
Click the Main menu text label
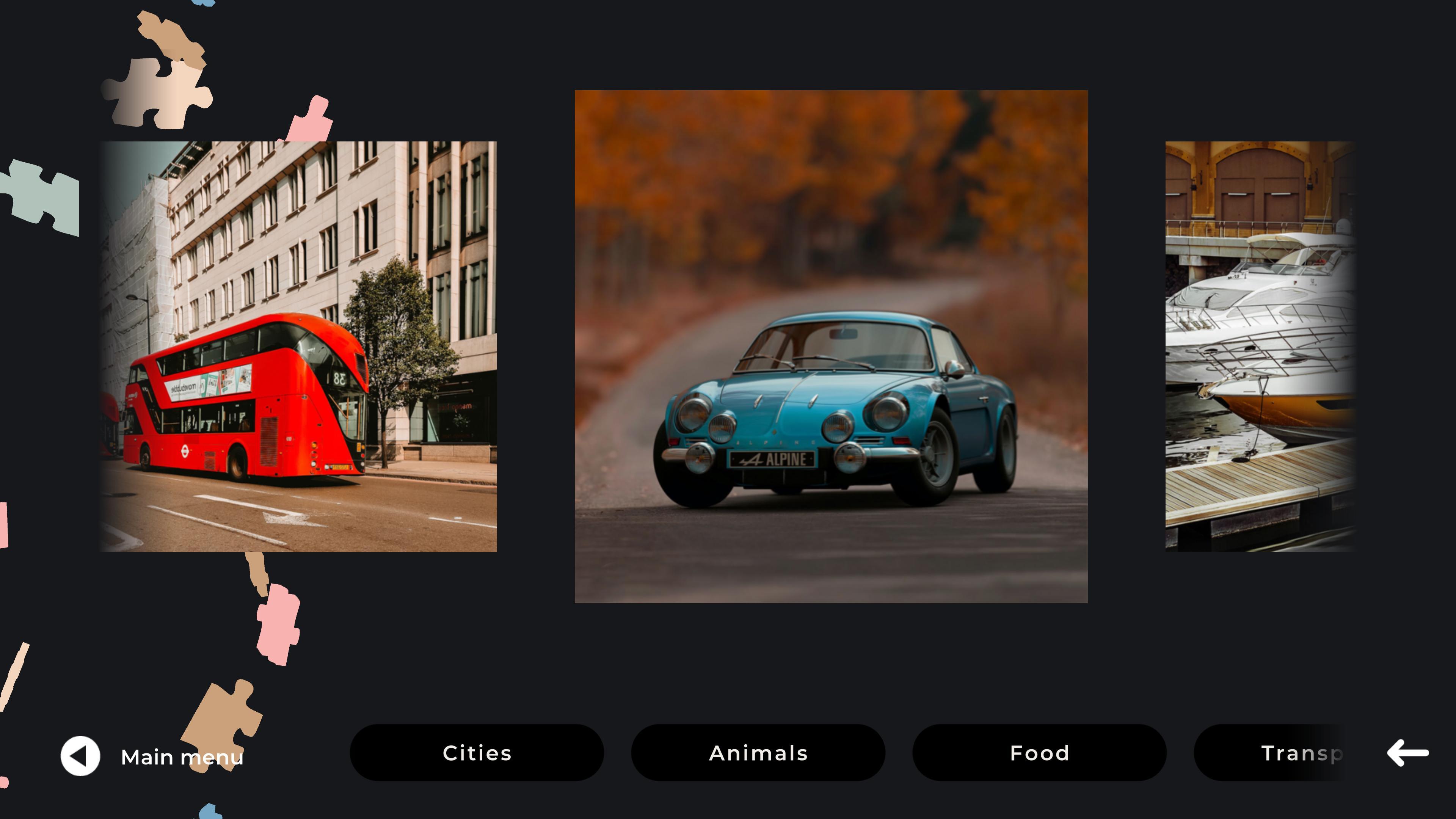tap(182, 757)
